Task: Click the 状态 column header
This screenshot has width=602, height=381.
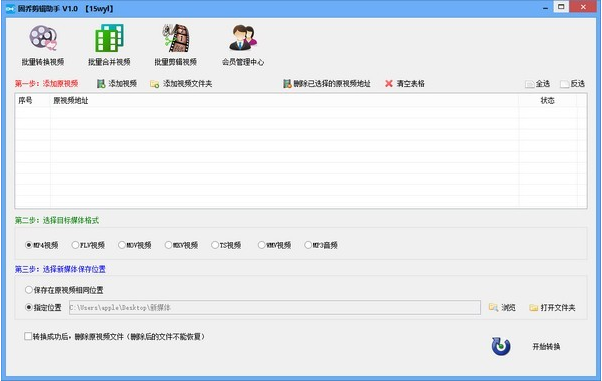Action: click(x=547, y=101)
